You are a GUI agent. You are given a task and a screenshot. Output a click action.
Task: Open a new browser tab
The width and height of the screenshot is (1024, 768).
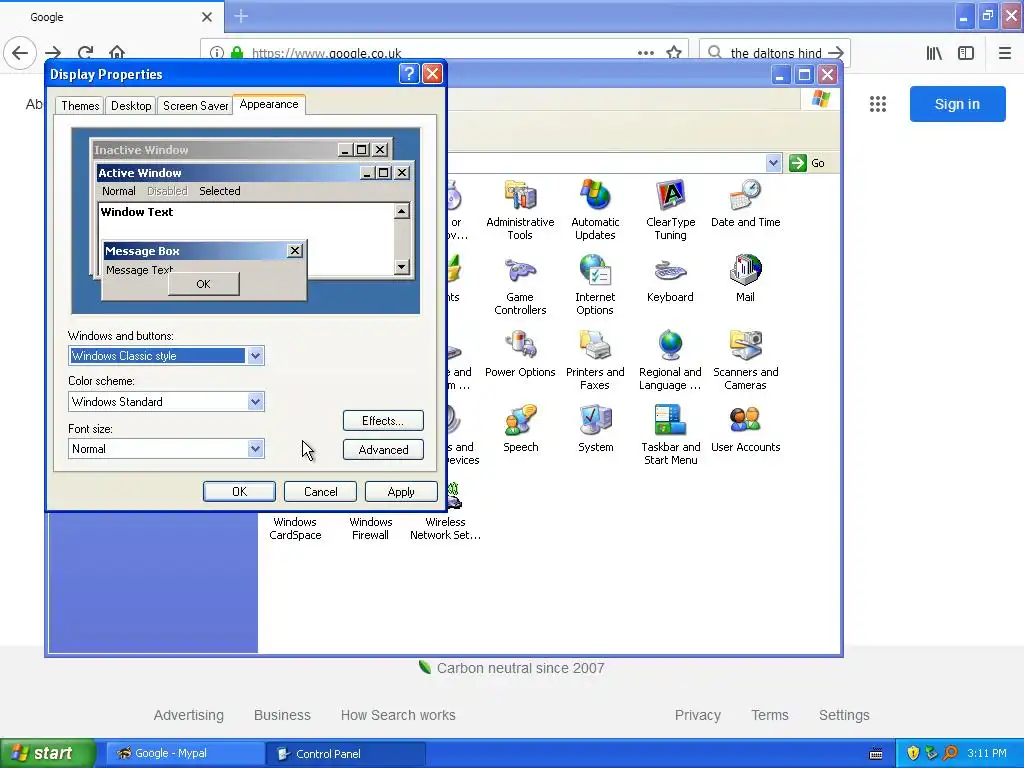pyautogui.click(x=241, y=16)
